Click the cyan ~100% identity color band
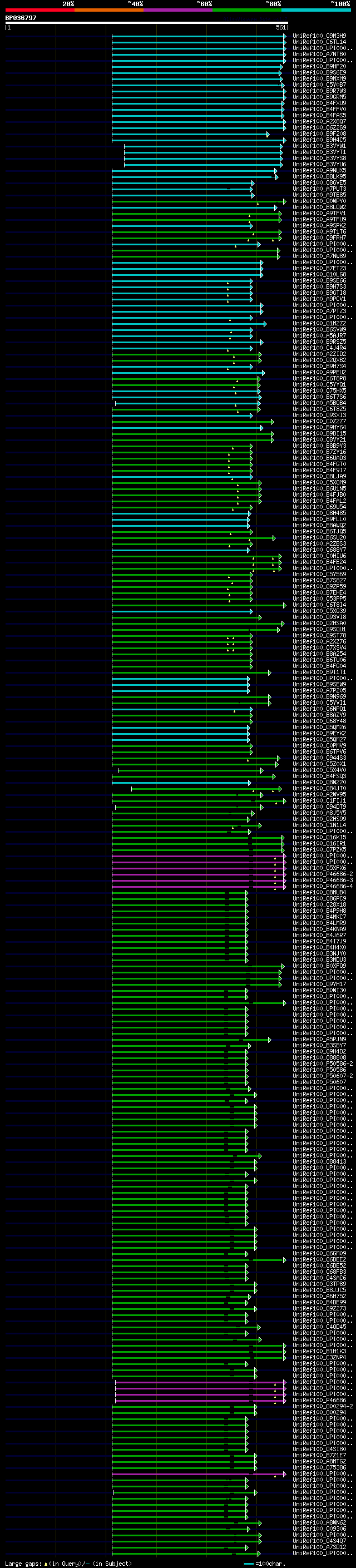Screen dimensions: 356x1568 click(317, 10)
